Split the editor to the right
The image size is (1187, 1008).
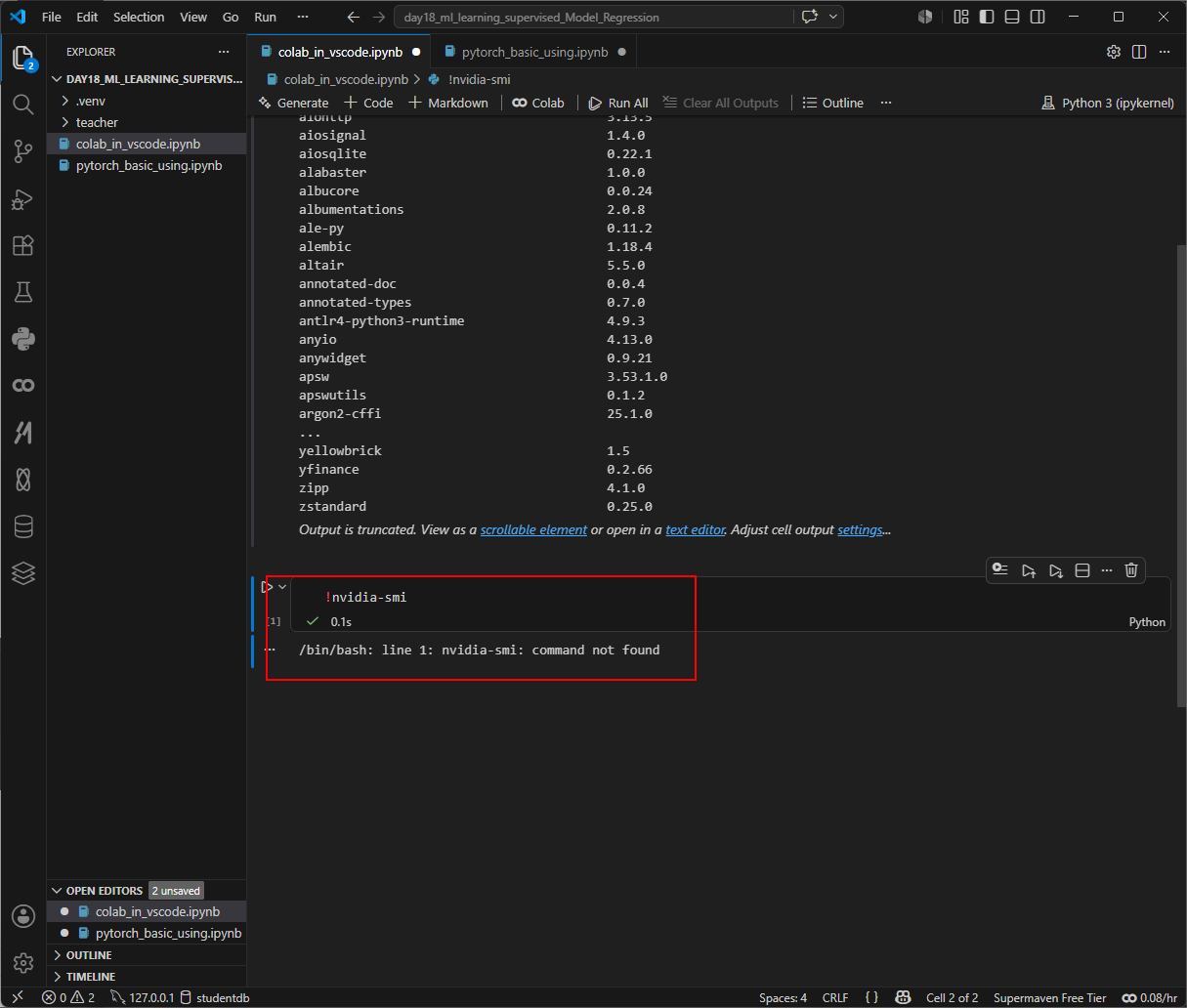click(1139, 52)
